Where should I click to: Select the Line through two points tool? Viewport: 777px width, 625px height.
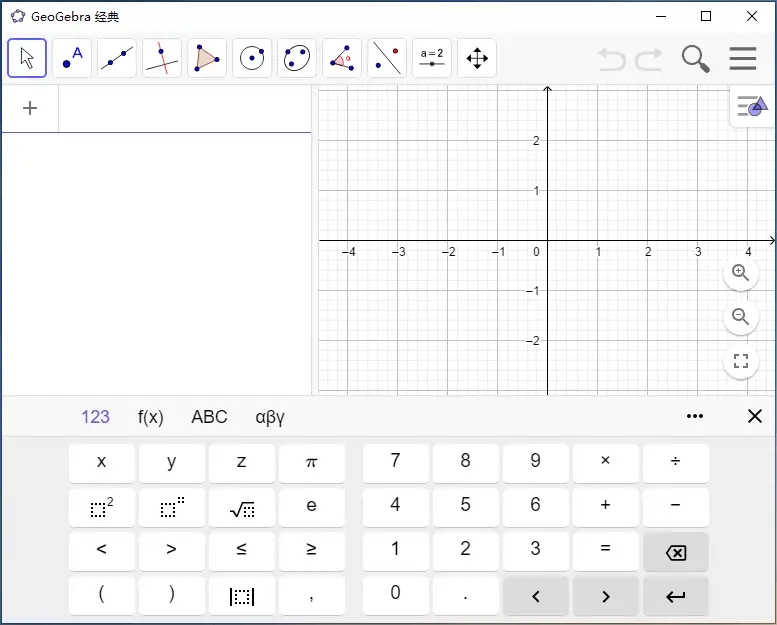(117, 58)
